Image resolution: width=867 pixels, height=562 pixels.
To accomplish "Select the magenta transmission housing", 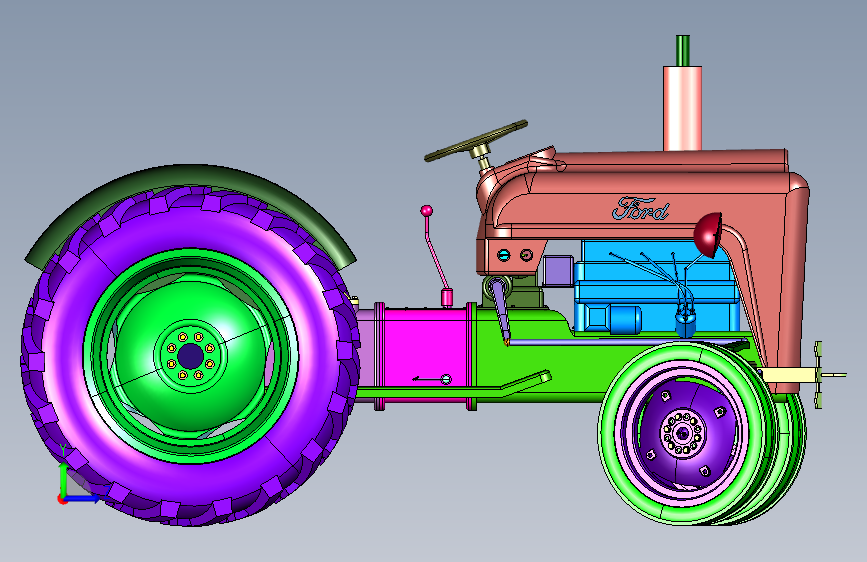I will coord(424,355).
